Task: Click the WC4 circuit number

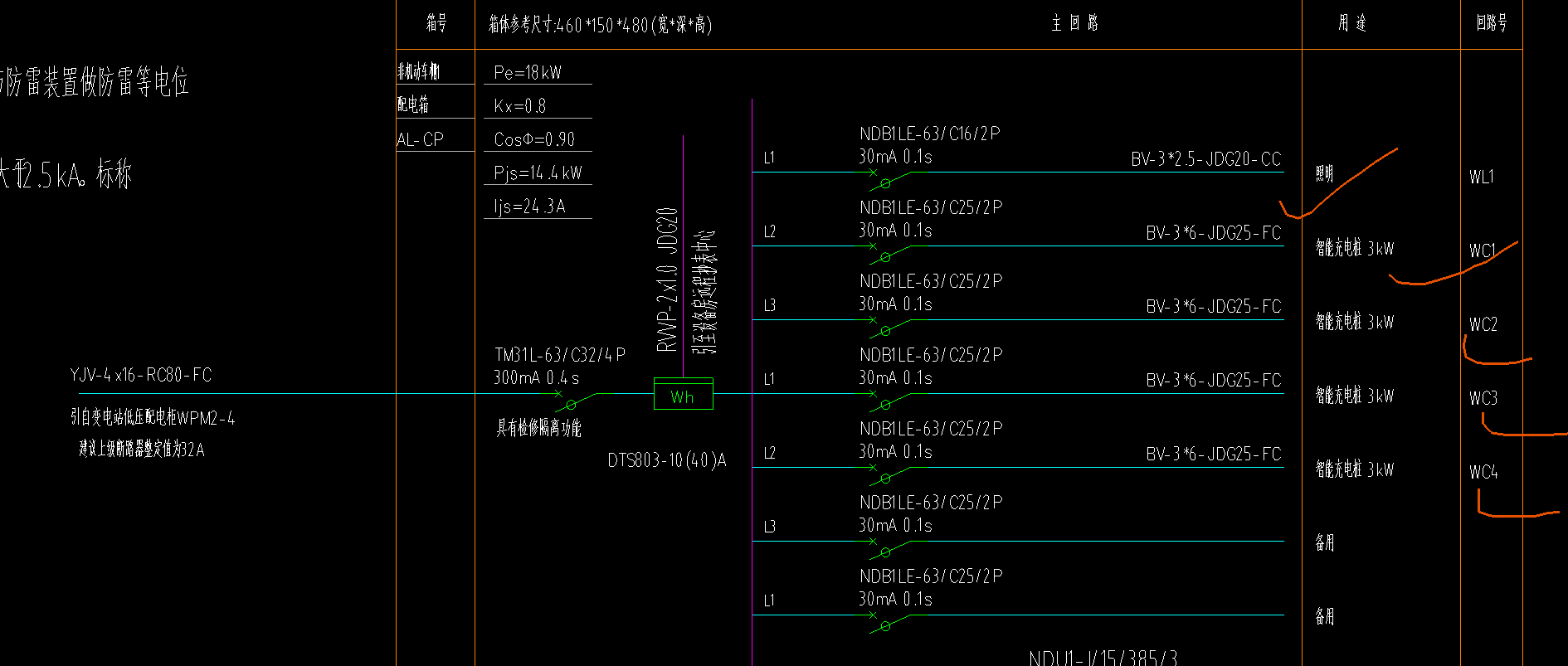Action: click(x=1483, y=472)
